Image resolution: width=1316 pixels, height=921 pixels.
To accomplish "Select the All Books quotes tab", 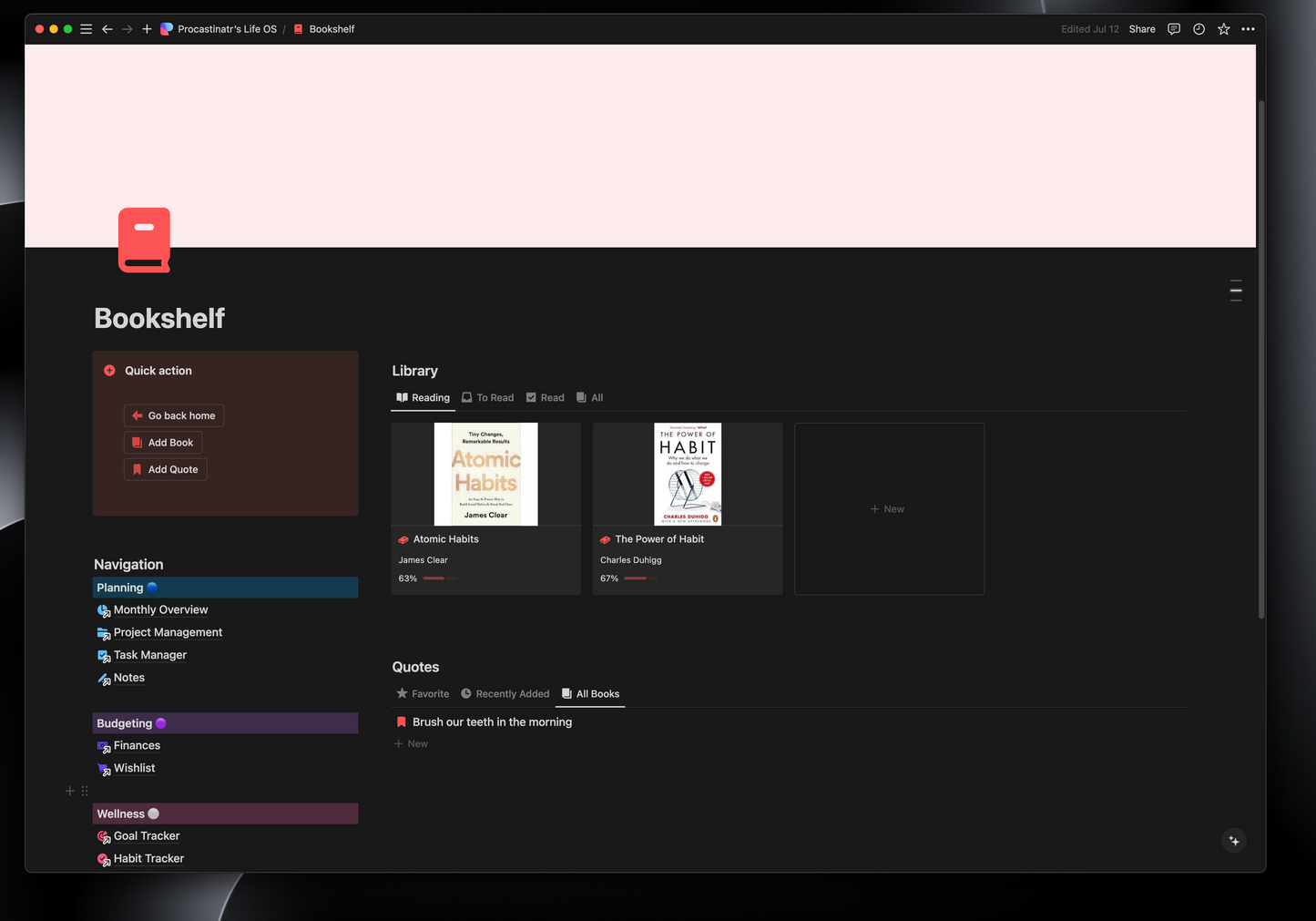I will click(590, 693).
